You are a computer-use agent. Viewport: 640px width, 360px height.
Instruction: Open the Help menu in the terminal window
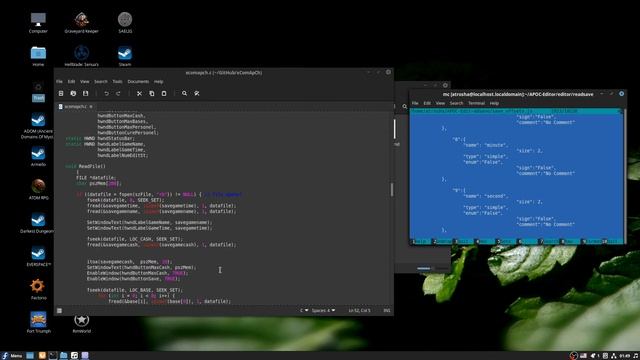[x=494, y=103]
